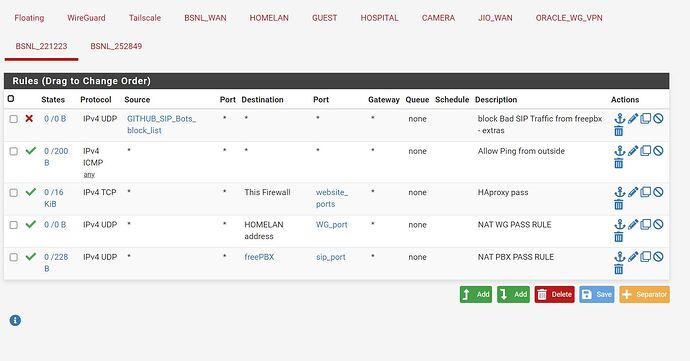Click anchor icon for Allow Ping rule

pos(620,151)
